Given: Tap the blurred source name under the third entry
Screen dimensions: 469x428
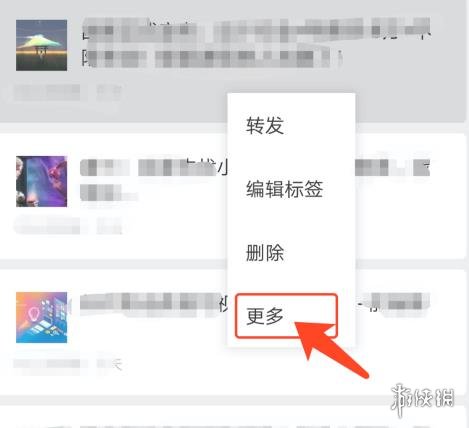Looking at the screenshot, I should pyautogui.click(x=47, y=364).
